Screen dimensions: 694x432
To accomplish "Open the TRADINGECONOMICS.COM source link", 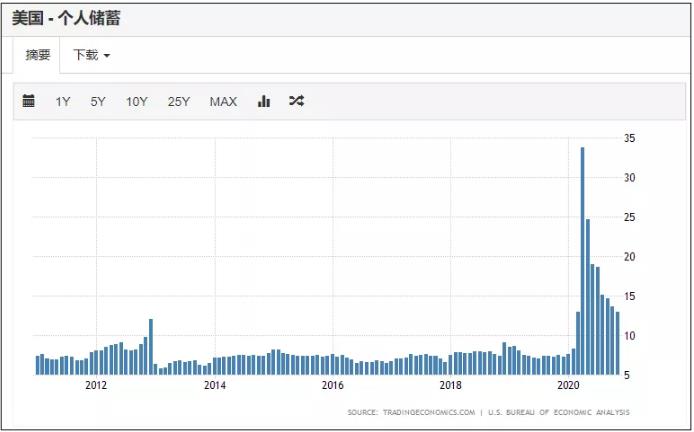I will pyautogui.click(x=427, y=412).
